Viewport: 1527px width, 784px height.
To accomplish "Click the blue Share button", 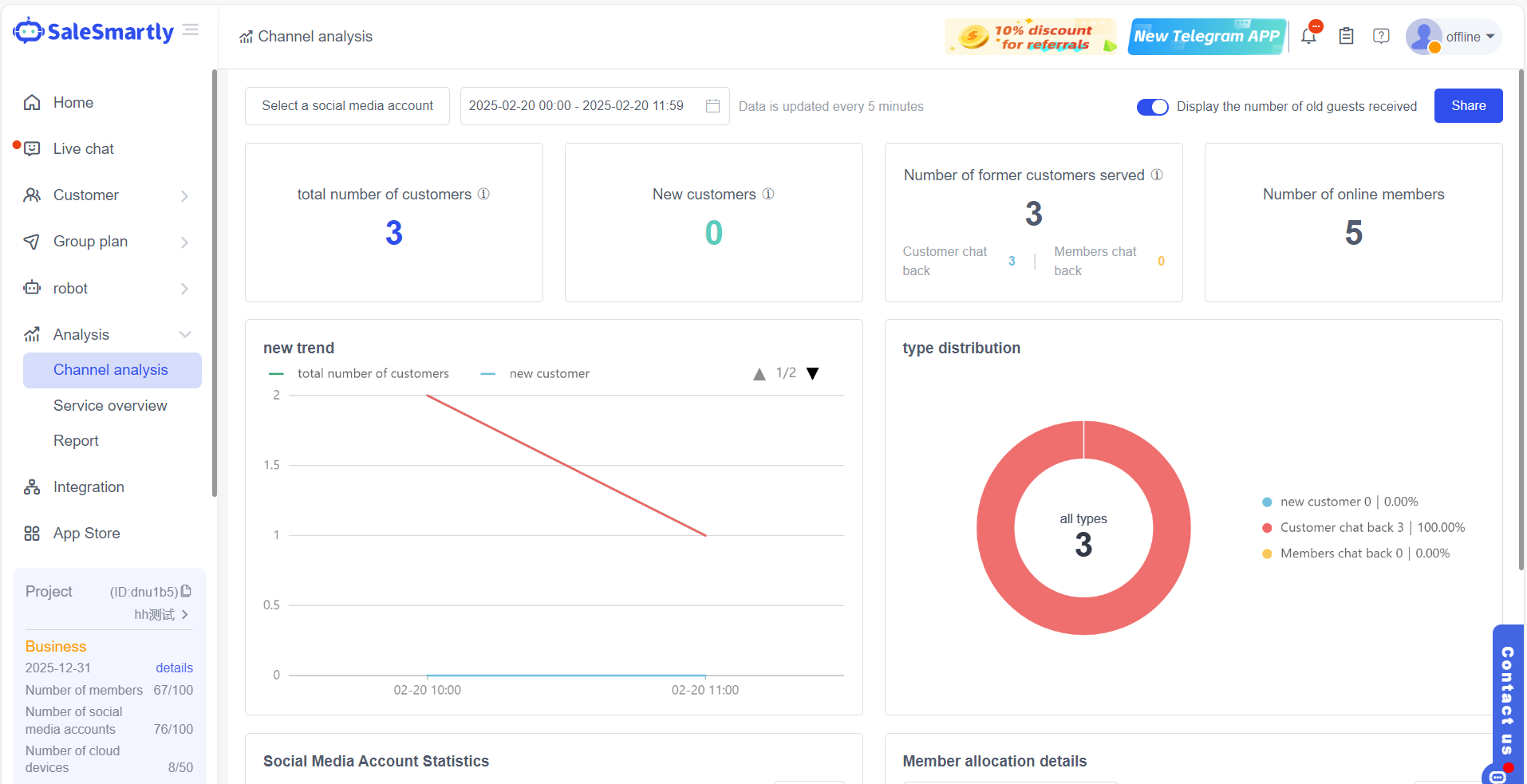I will [1468, 106].
